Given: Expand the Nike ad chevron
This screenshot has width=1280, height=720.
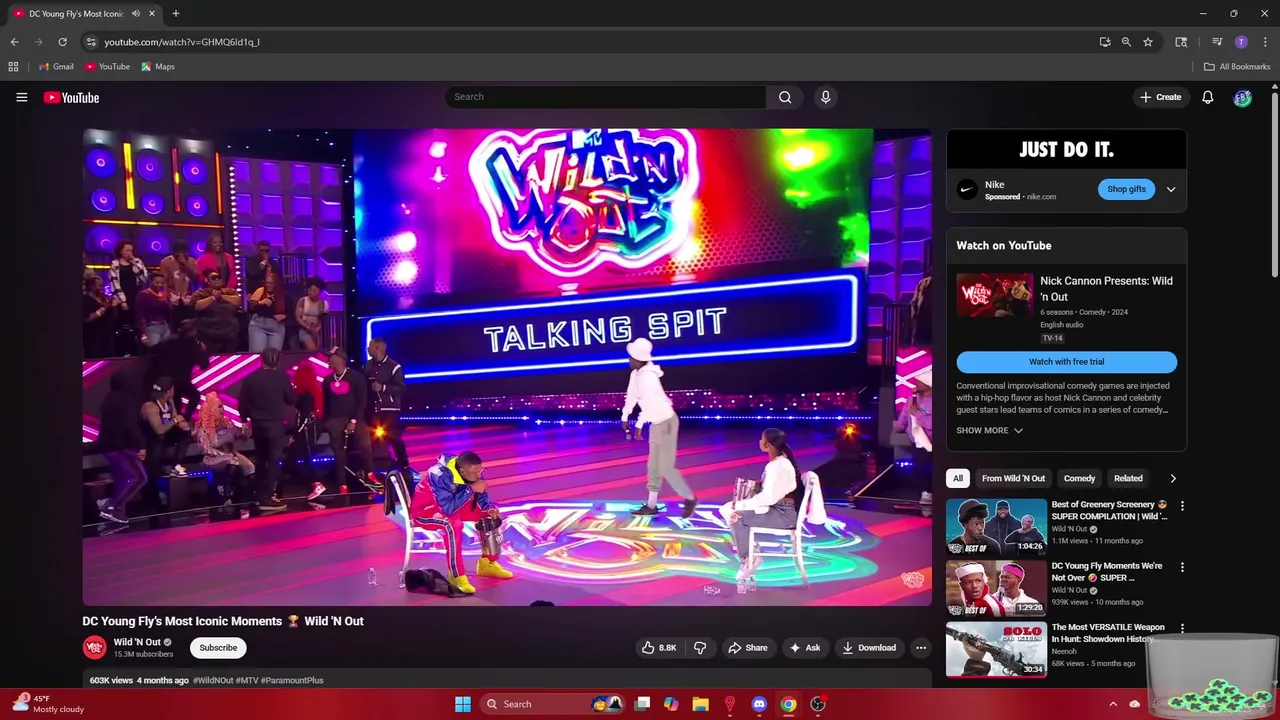Looking at the screenshot, I should point(1170,189).
